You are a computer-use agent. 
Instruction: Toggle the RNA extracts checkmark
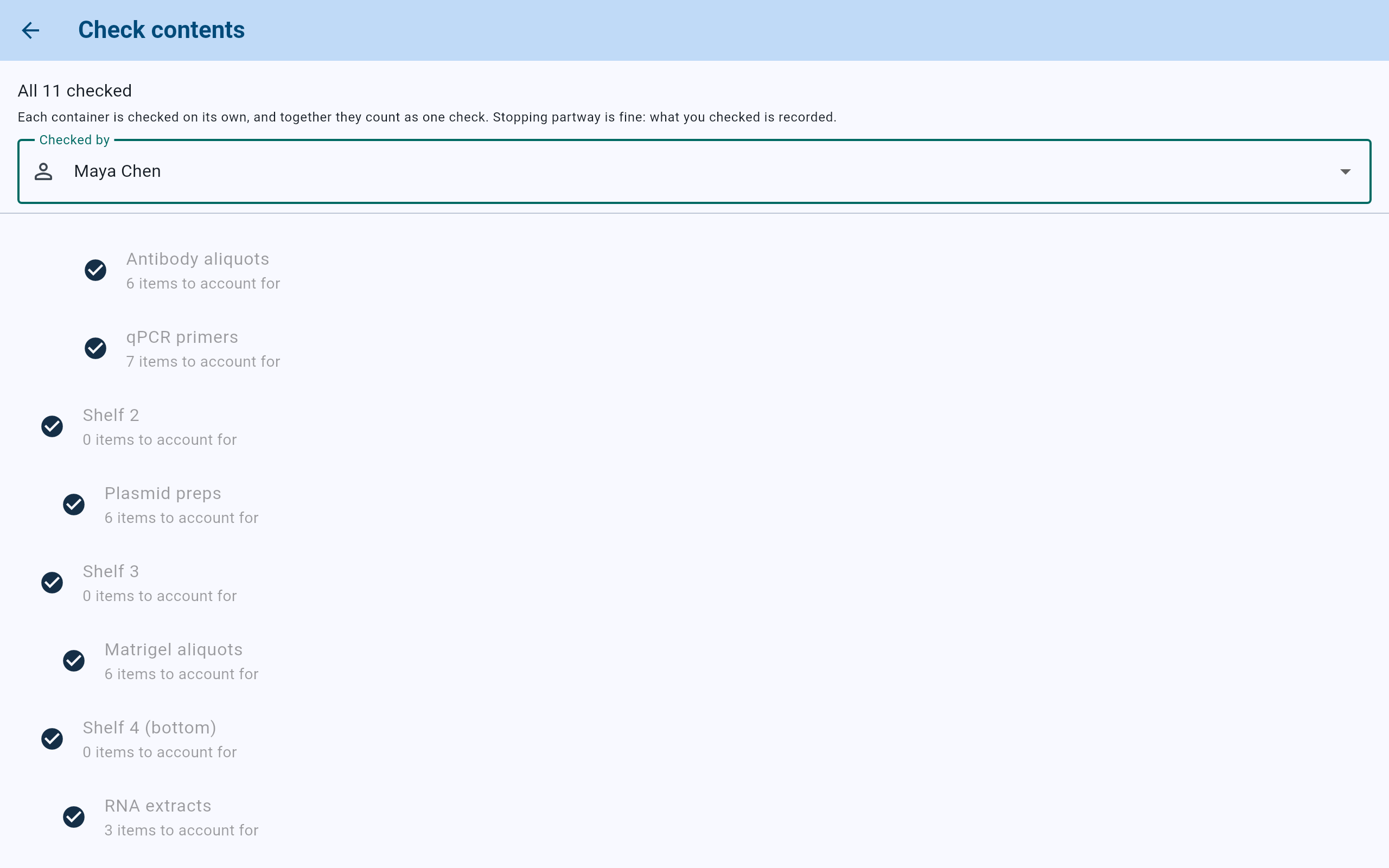tap(73, 816)
